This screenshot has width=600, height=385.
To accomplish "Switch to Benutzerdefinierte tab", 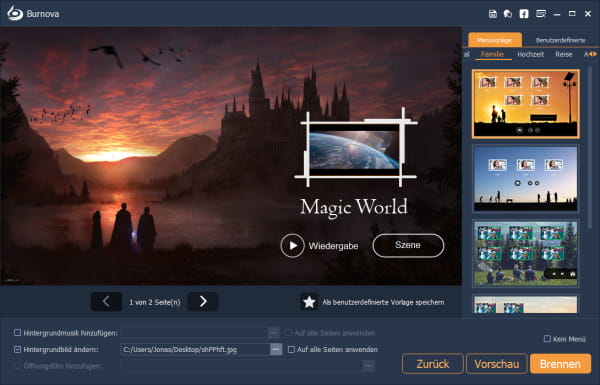I will click(x=560, y=40).
